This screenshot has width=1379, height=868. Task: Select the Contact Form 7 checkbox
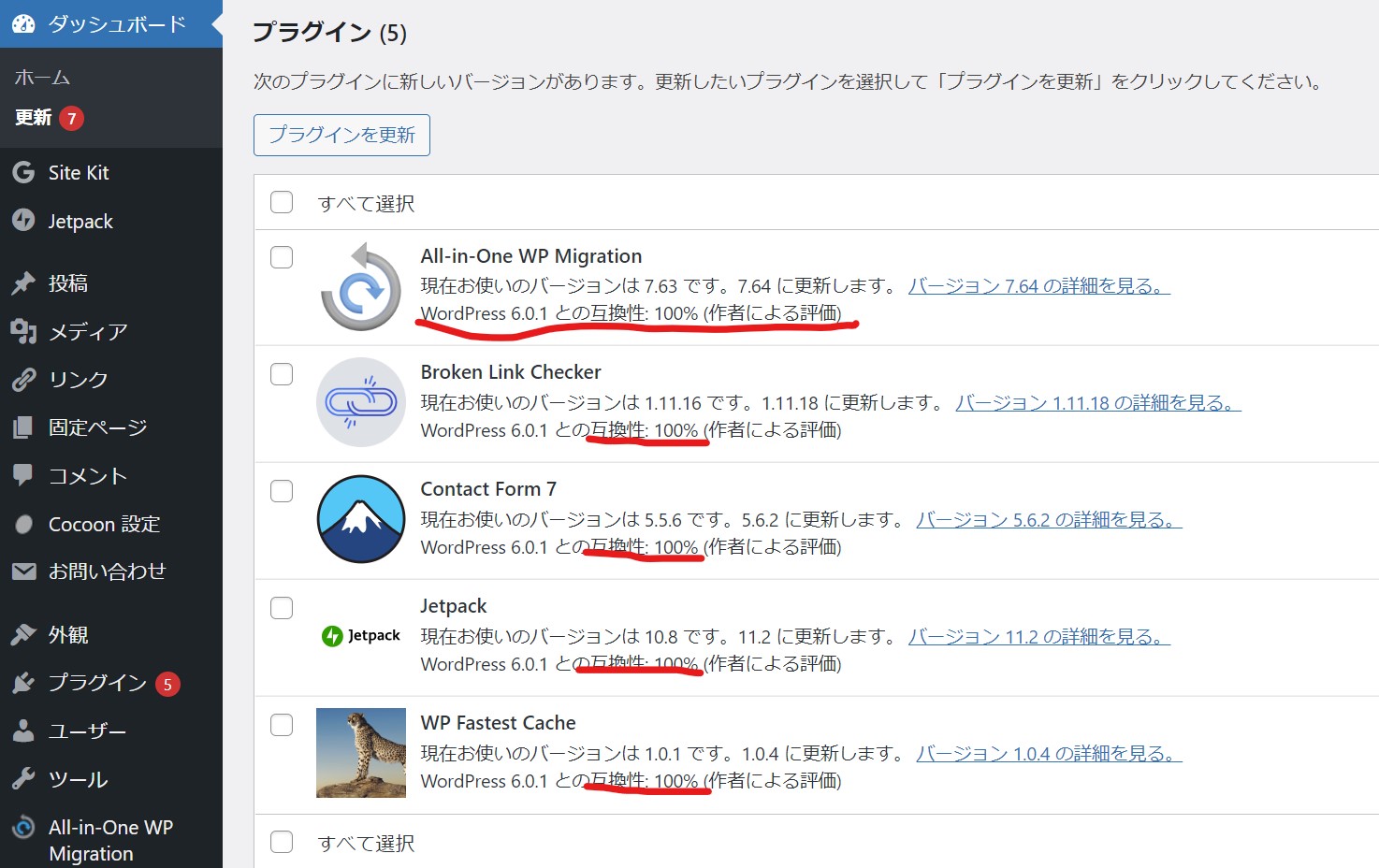coord(282,491)
